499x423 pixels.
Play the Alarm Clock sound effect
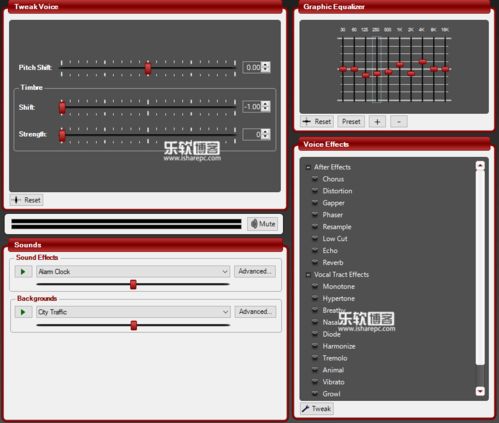(23, 272)
